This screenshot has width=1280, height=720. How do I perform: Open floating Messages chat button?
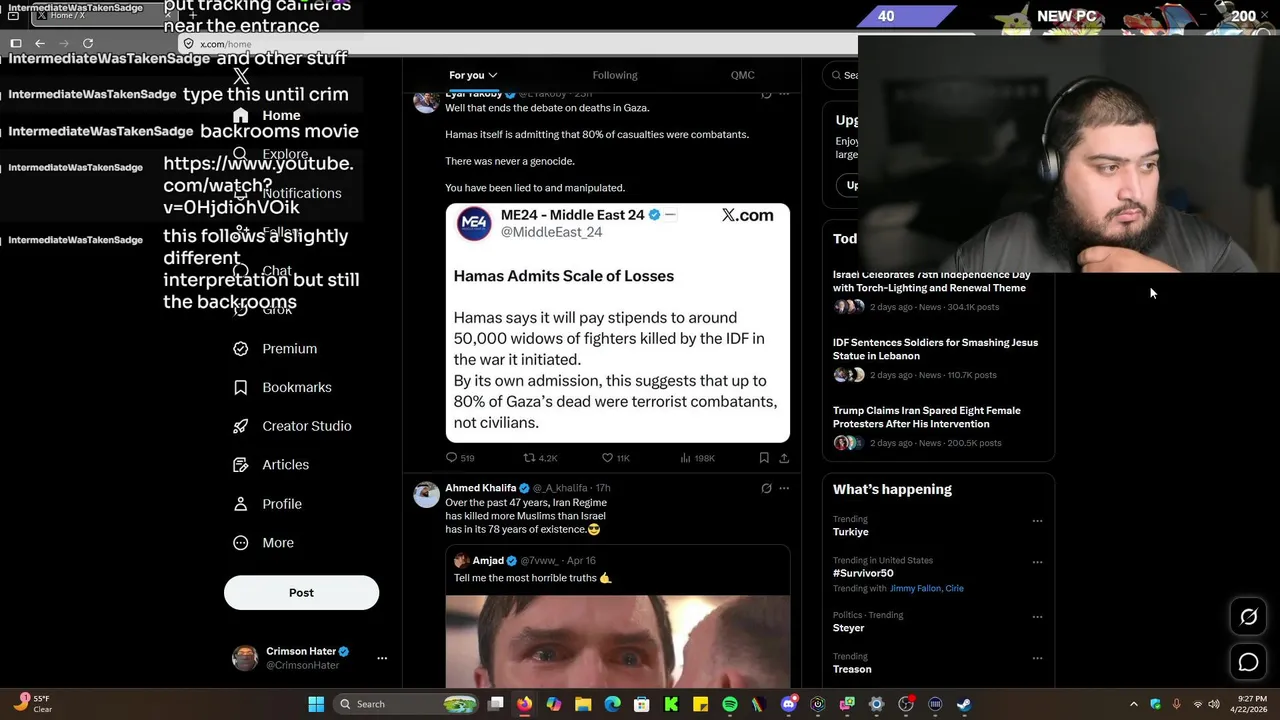coord(1248,662)
